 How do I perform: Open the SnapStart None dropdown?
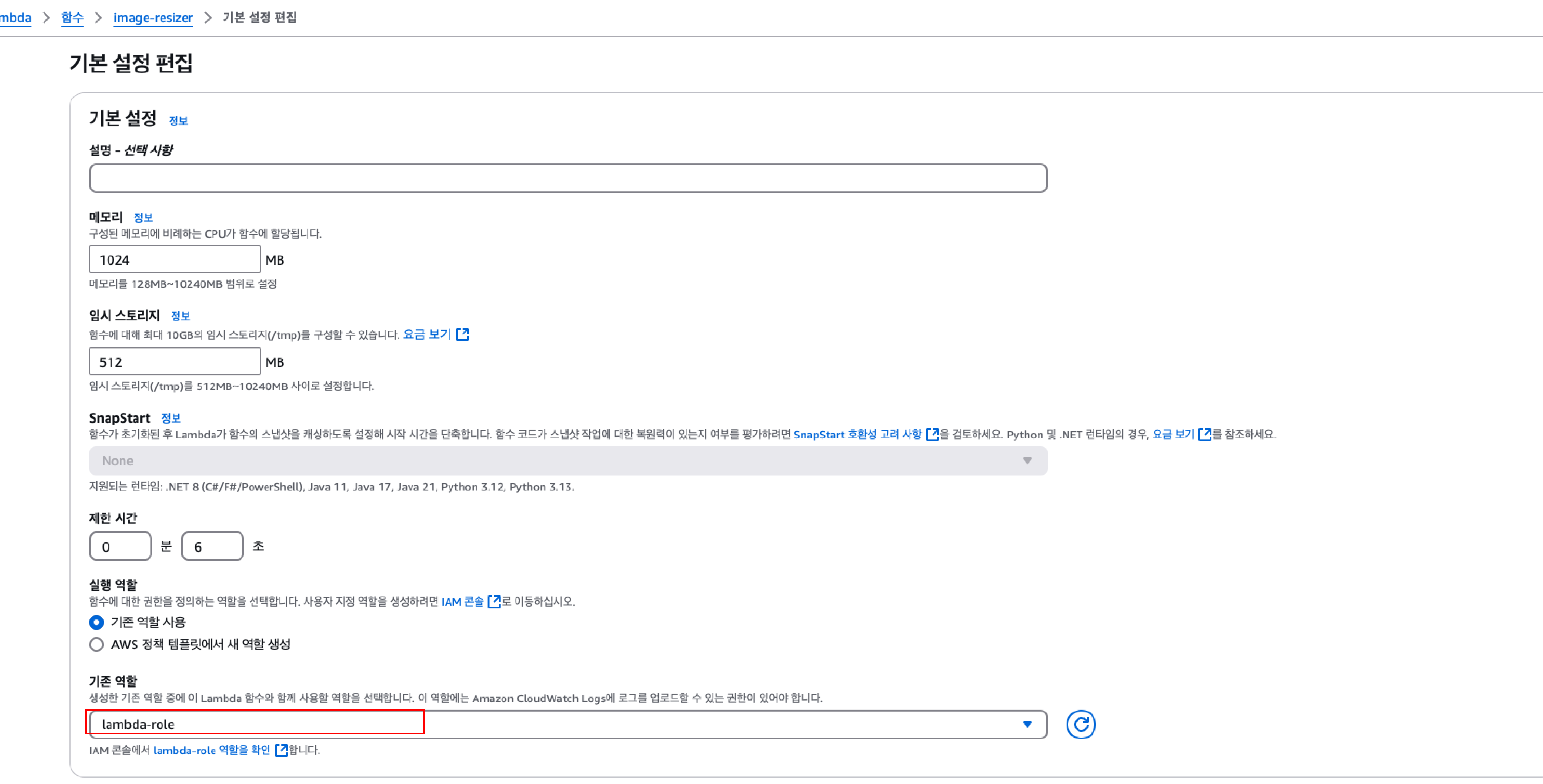click(567, 461)
